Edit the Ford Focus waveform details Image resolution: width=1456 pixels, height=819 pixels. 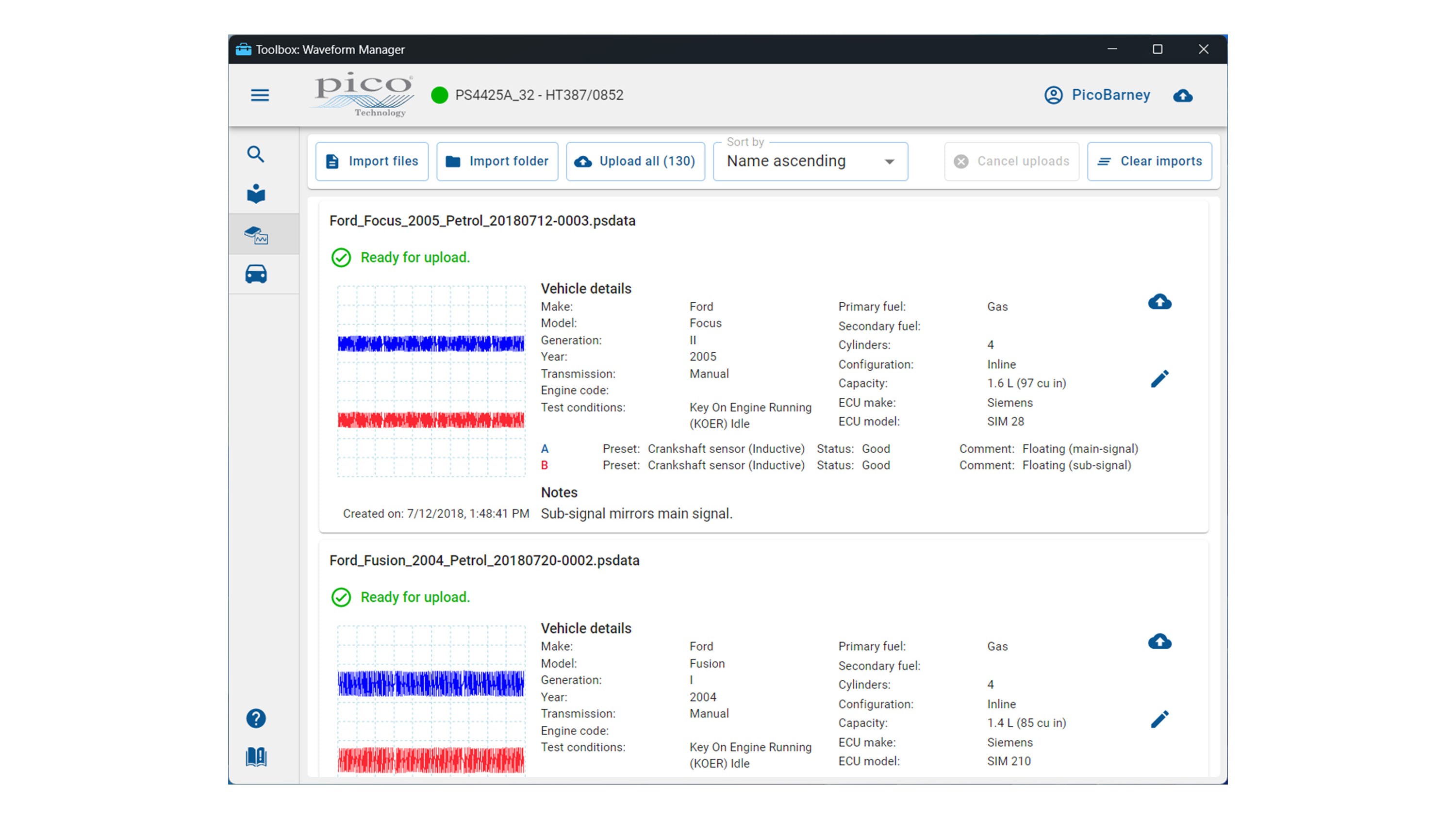1159,379
